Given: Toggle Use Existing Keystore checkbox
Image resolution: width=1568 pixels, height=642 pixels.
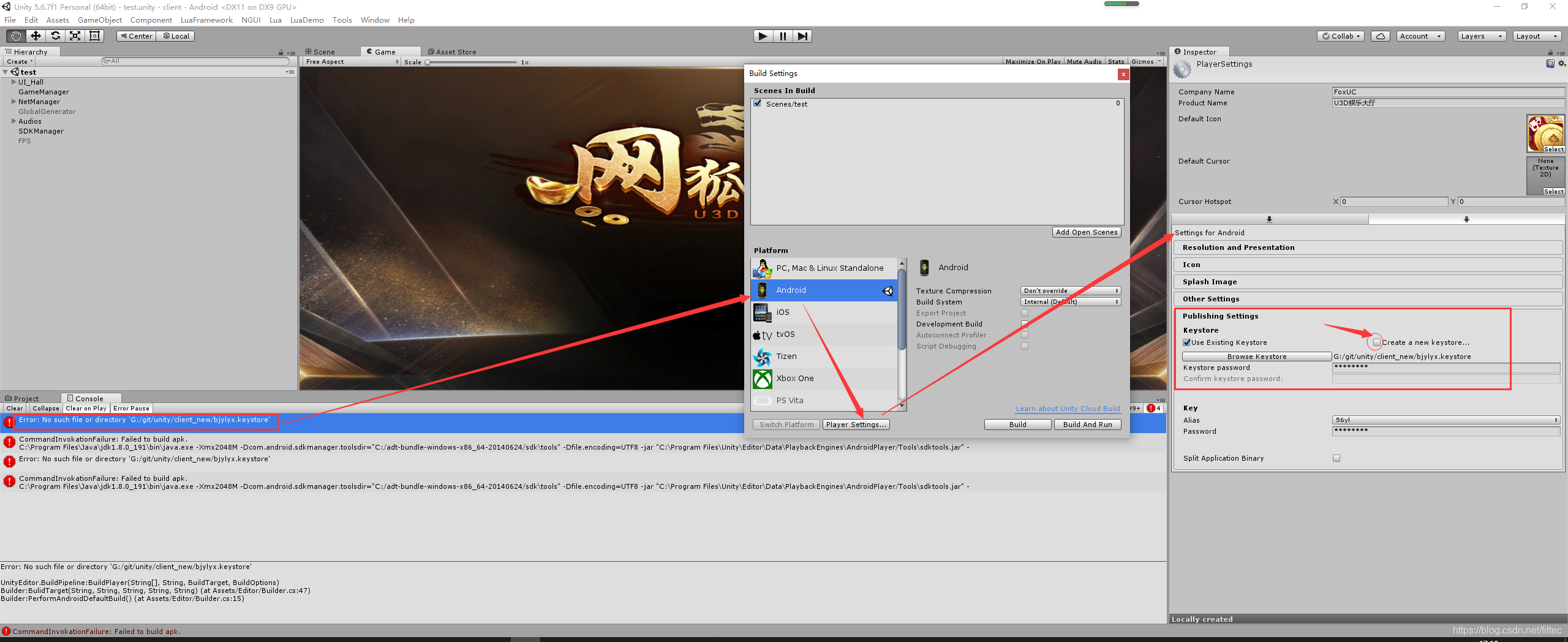Looking at the screenshot, I should pos(1186,342).
